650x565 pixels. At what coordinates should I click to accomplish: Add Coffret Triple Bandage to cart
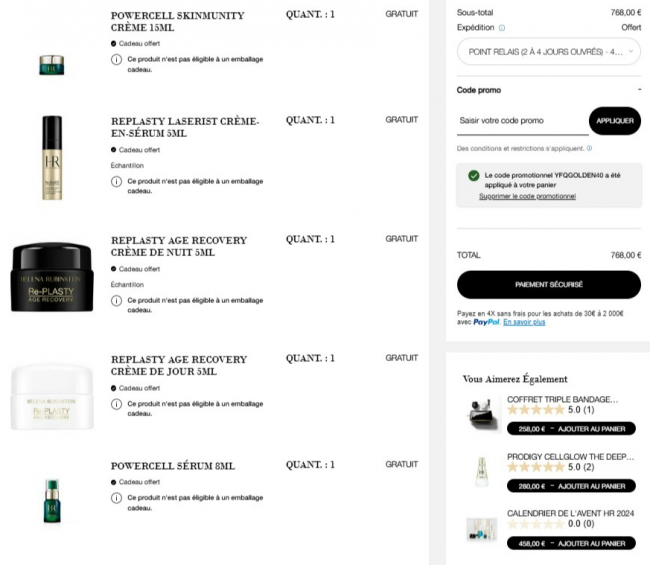pos(571,429)
